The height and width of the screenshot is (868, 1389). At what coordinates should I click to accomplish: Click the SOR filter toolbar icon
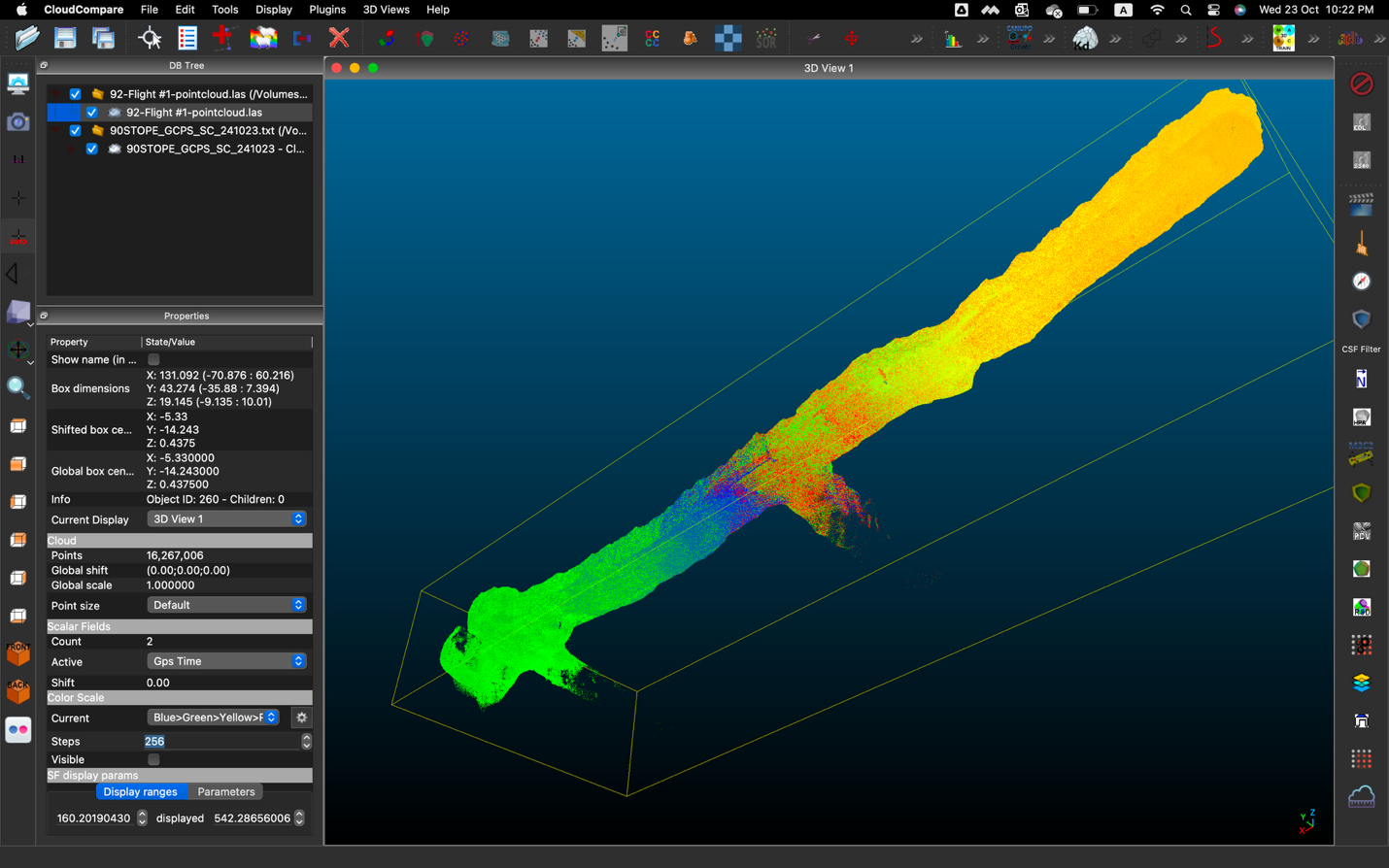tap(766, 39)
